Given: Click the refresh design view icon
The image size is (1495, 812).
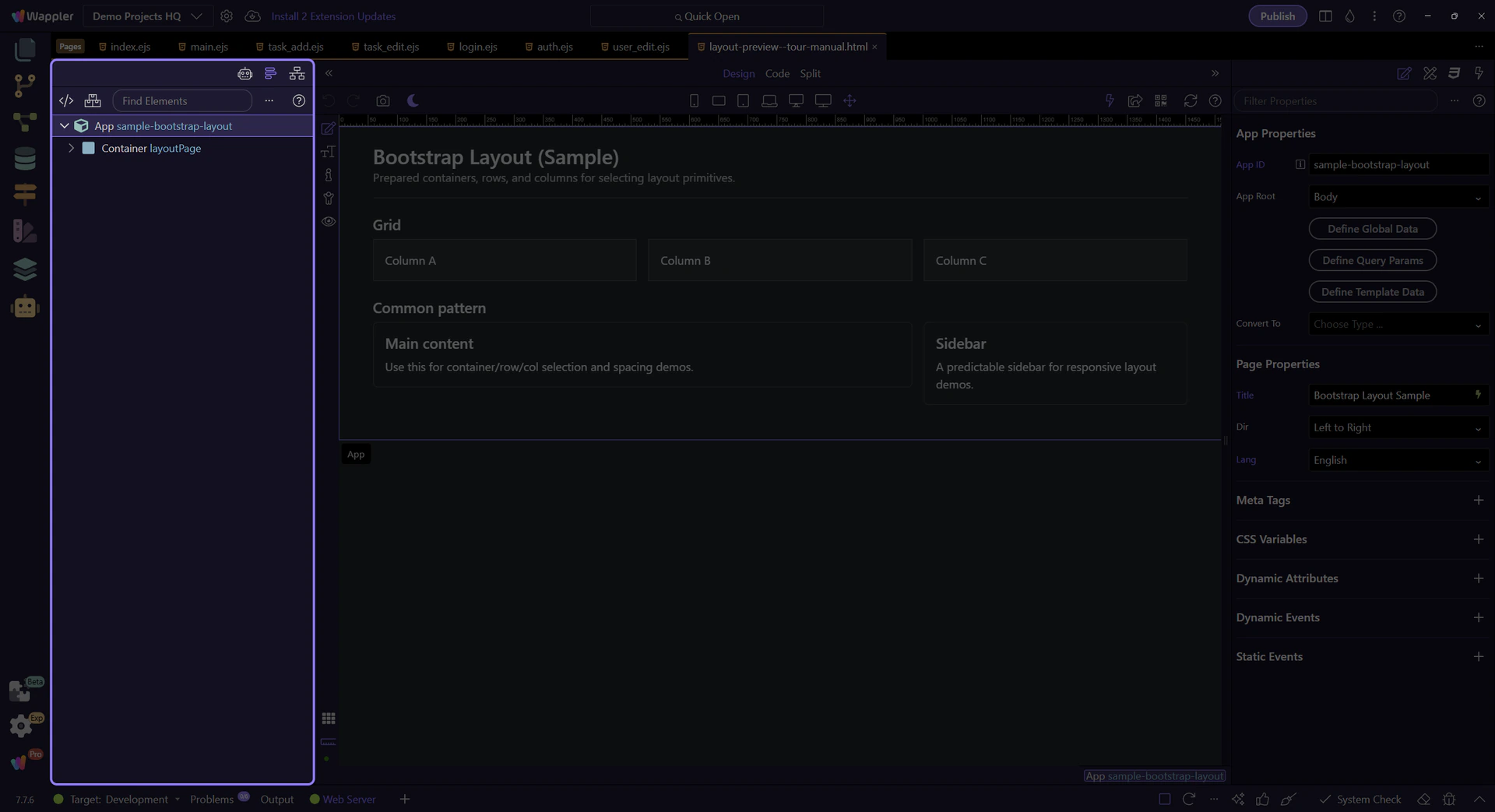Looking at the screenshot, I should click(1190, 101).
